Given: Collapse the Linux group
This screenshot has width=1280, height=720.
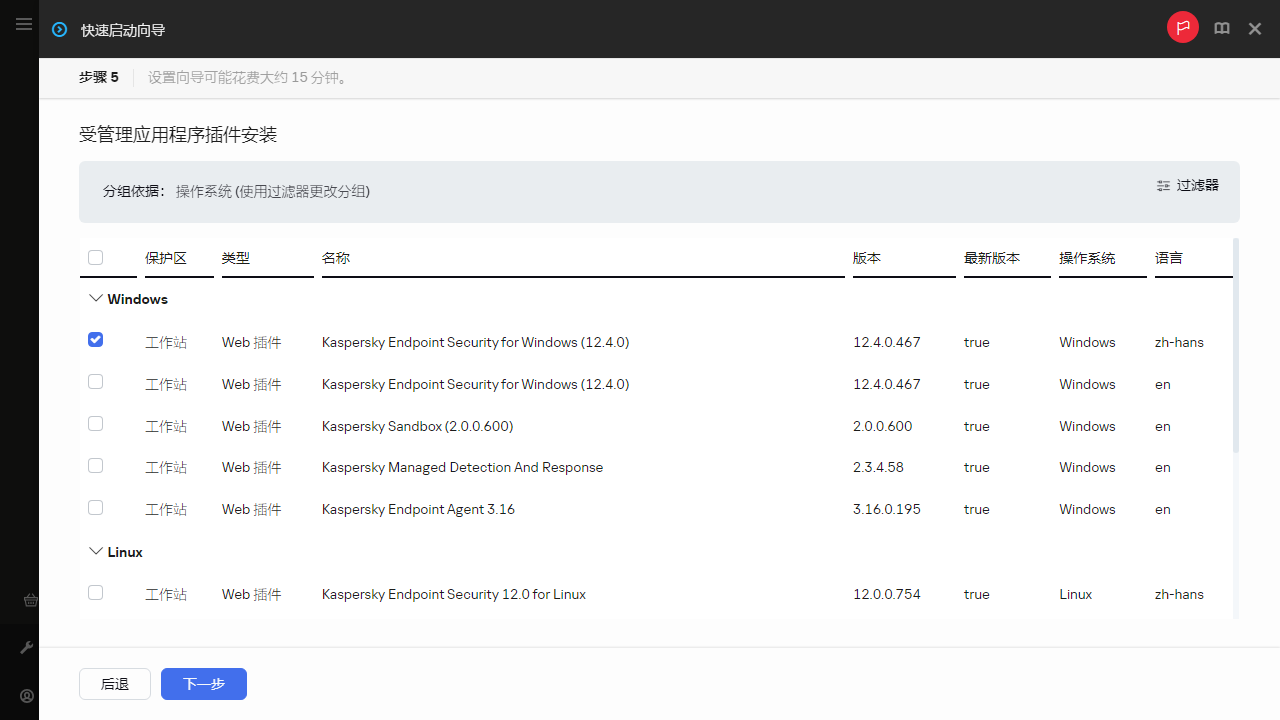Looking at the screenshot, I should coord(96,551).
